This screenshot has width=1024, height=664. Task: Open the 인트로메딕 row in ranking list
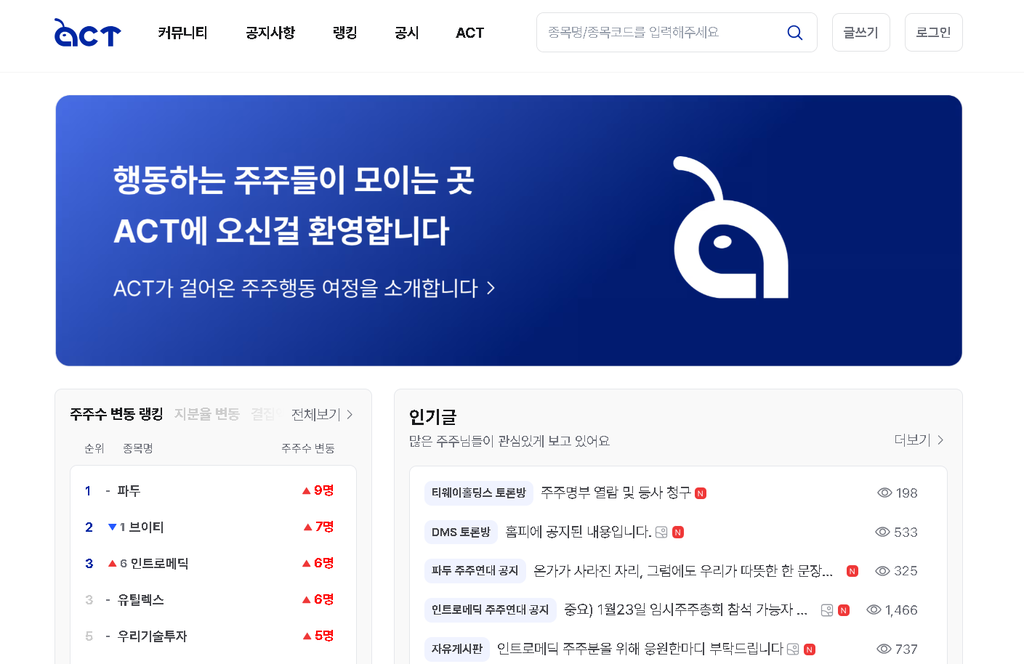click(x=159, y=564)
